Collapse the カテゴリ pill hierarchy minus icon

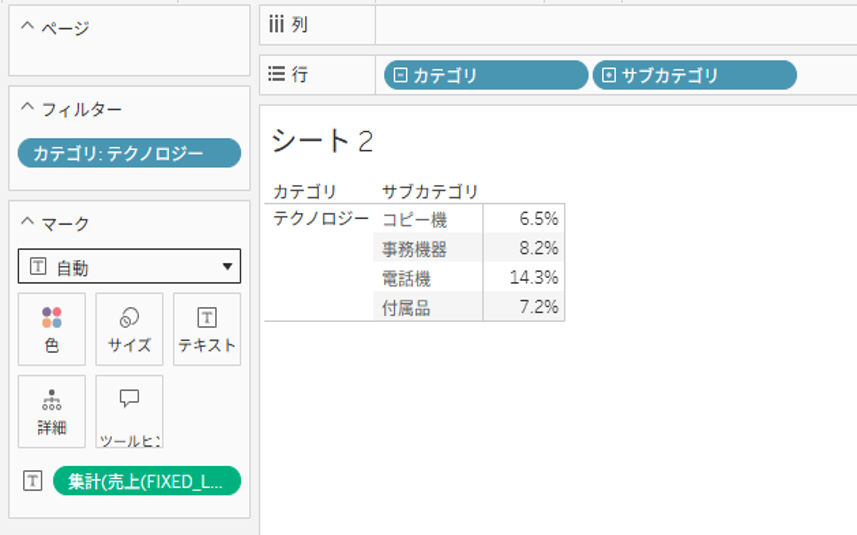tap(400, 75)
